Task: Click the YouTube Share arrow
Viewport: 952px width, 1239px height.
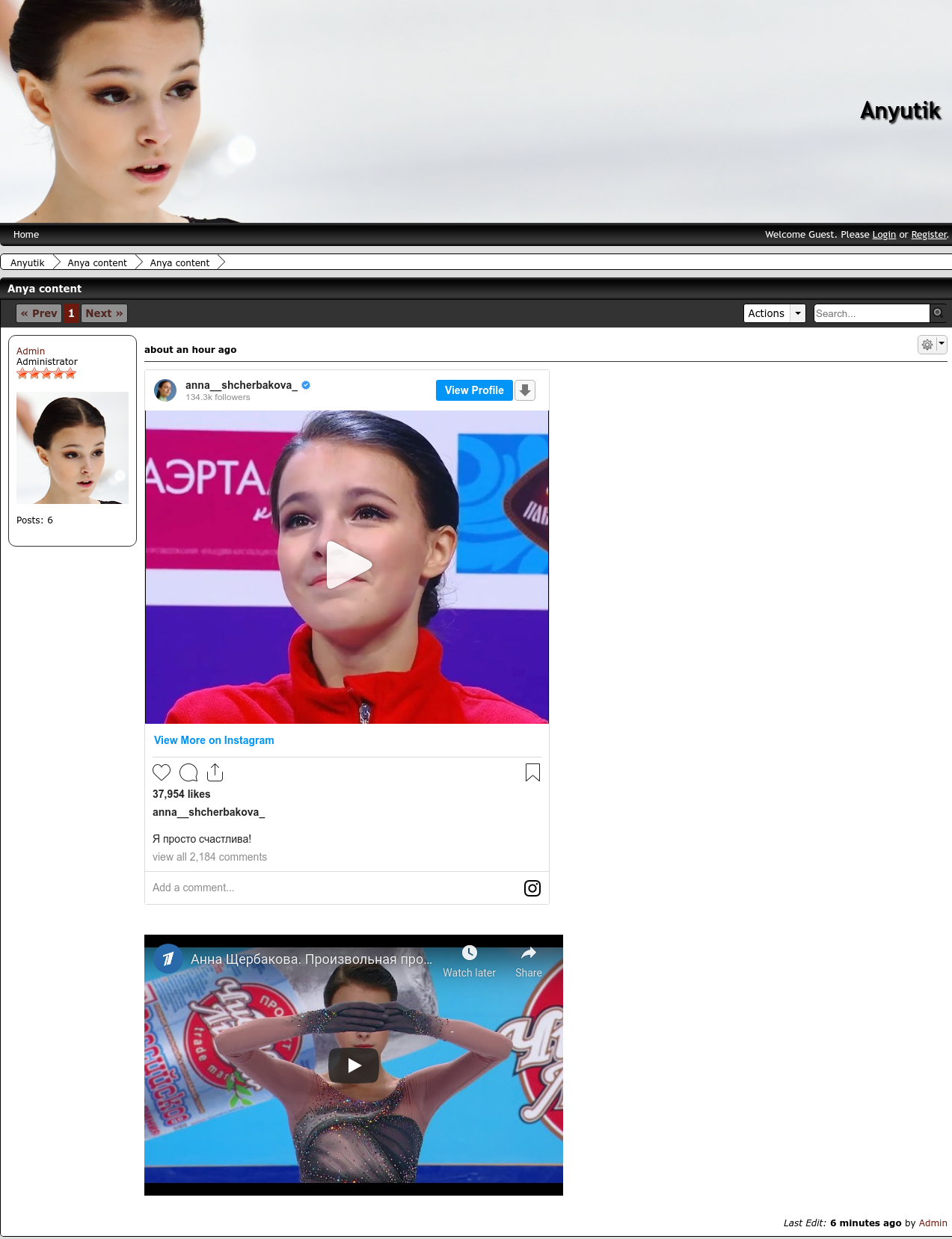Action: pyautogui.click(x=529, y=953)
